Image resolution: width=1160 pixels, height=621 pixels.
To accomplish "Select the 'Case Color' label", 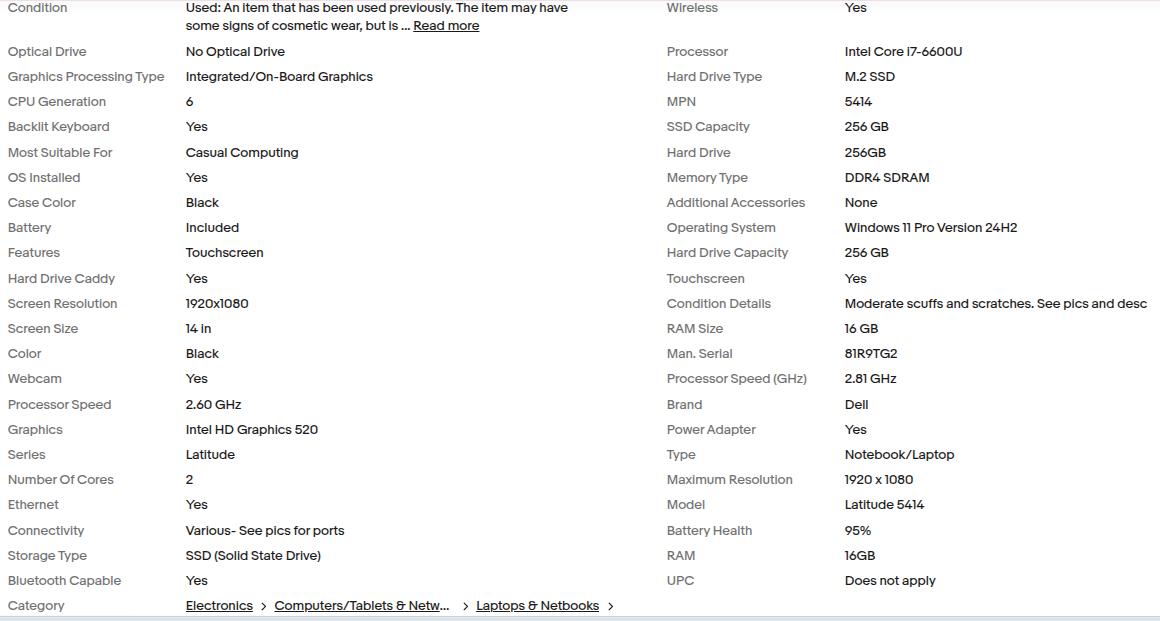I will point(41,203).
